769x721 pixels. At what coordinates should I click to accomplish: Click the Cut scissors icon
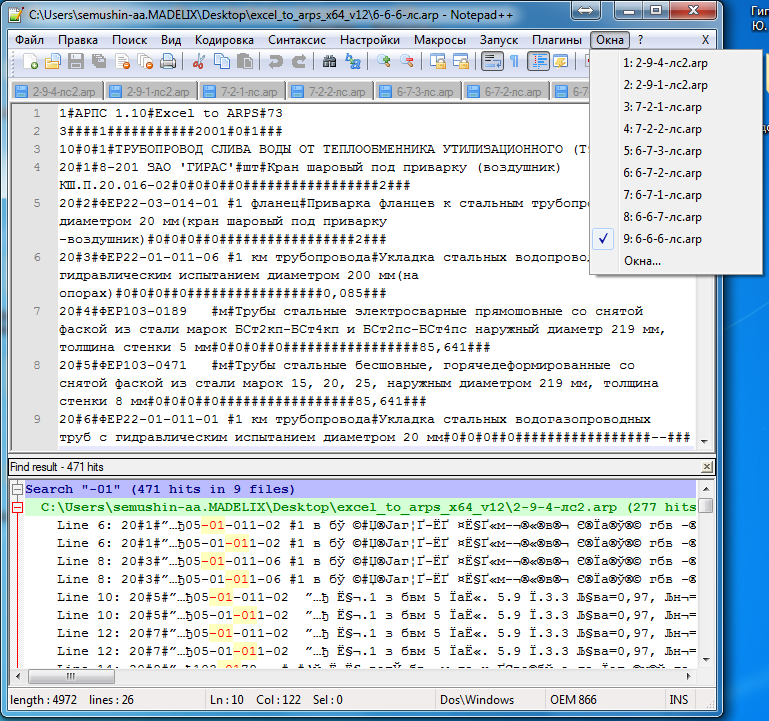(198, 62)
